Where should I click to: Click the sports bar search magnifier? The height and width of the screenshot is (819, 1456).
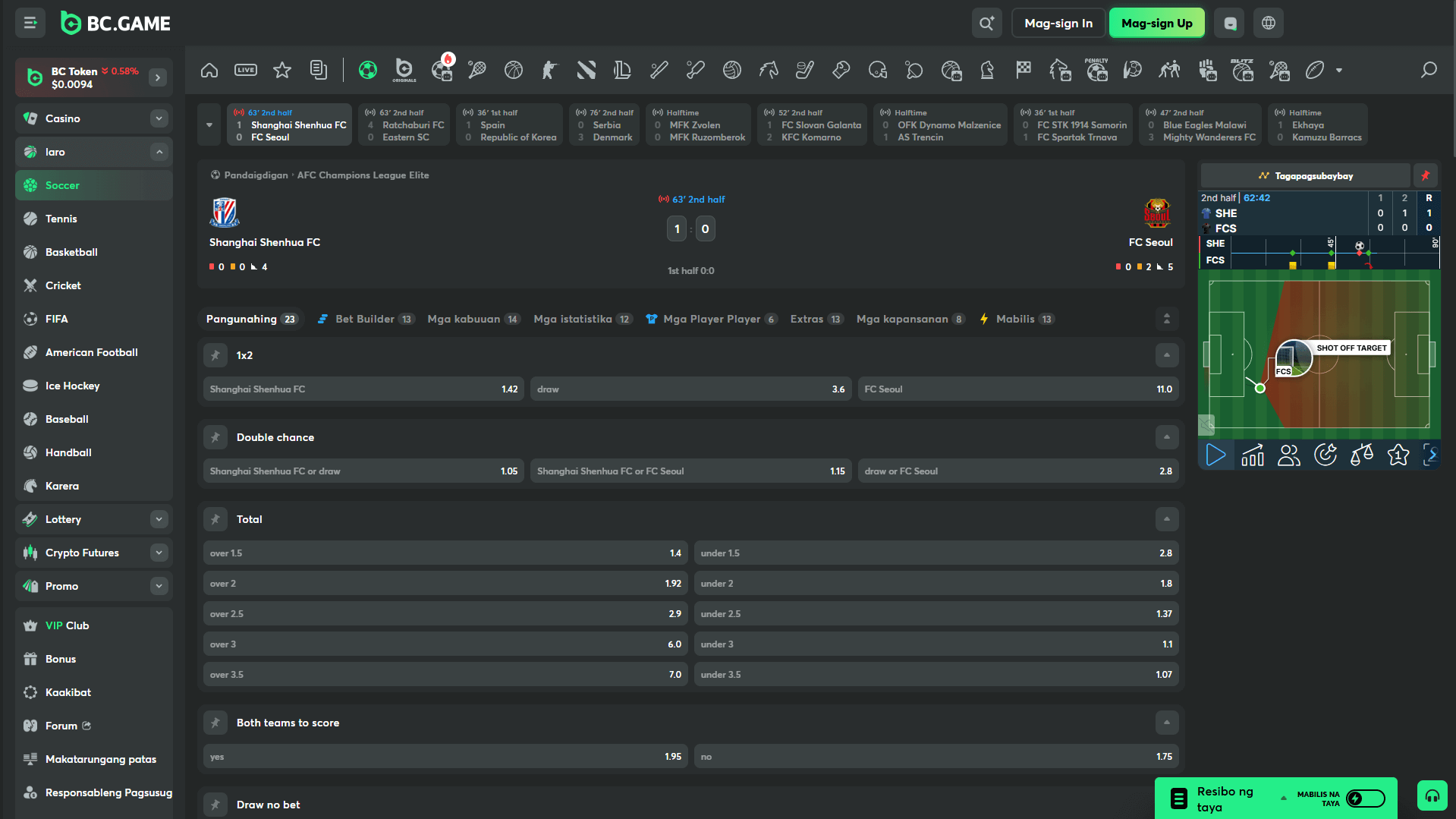[1429, 71]
